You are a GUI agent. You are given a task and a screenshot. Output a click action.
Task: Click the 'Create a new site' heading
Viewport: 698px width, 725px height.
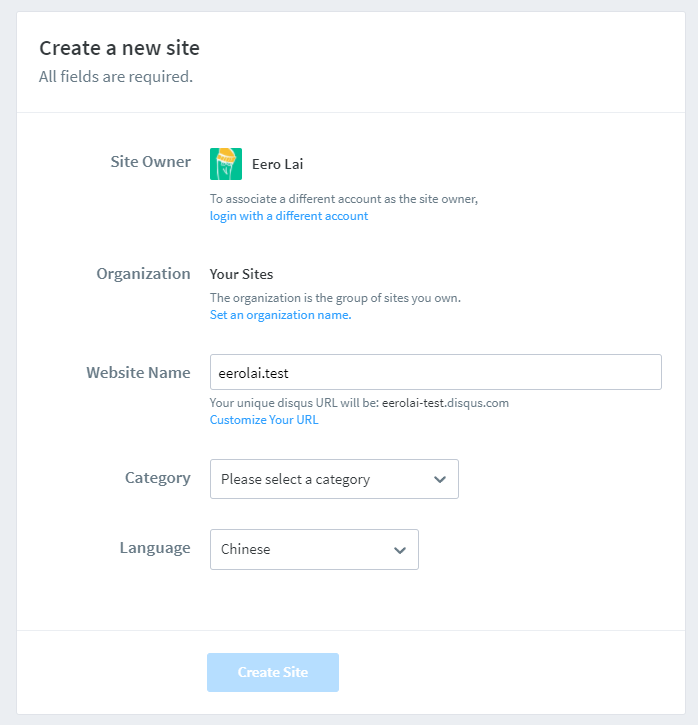tap(119, 48)
